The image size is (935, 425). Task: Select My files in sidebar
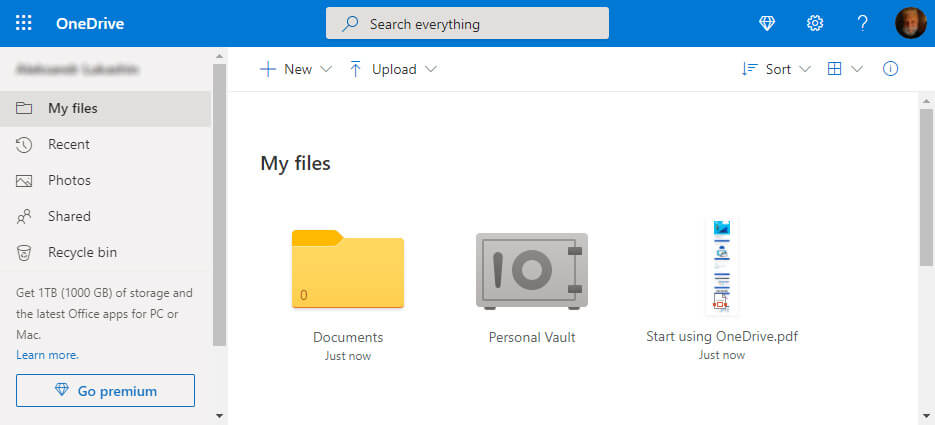pos(106,108)
